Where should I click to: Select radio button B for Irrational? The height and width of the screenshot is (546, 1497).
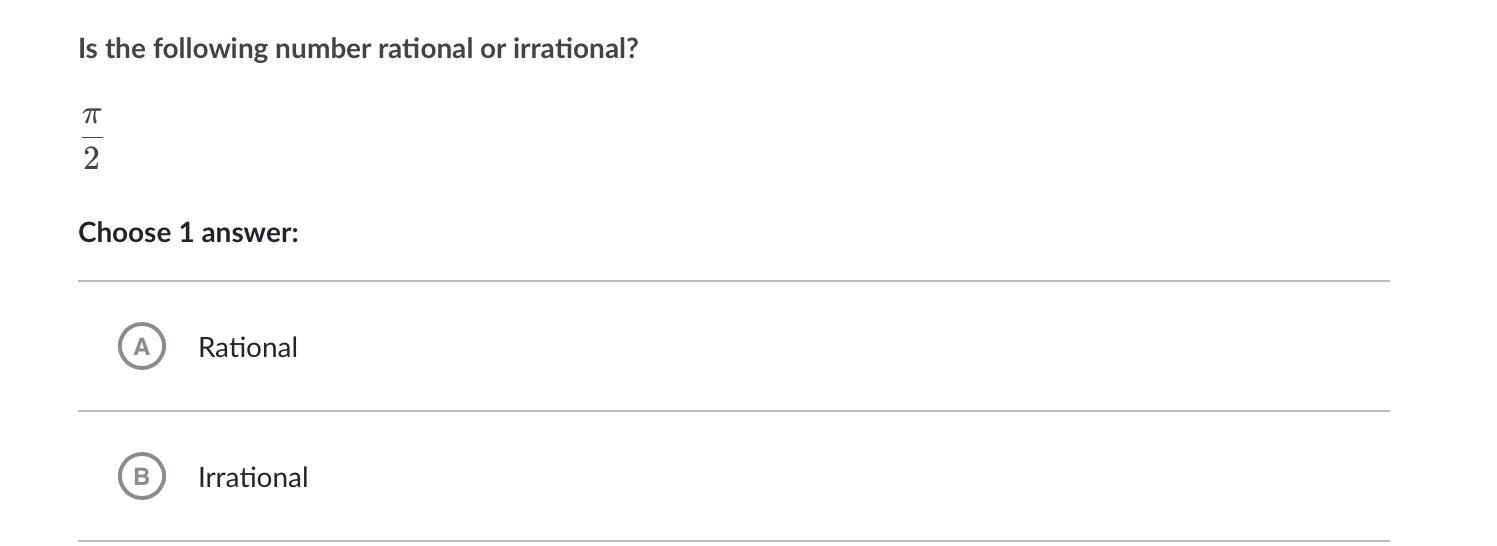coord(141,477)
